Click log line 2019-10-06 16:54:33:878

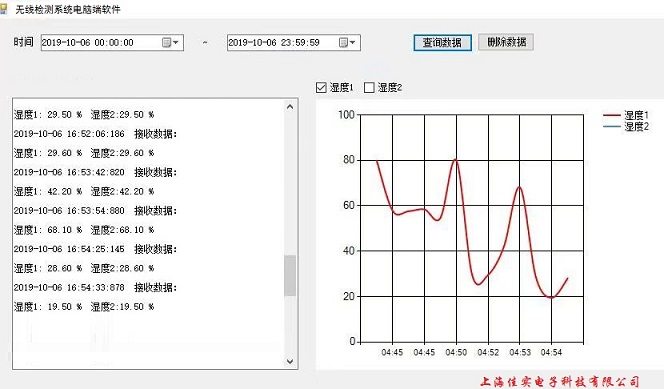pyautogui.click(x=69, y=287)
